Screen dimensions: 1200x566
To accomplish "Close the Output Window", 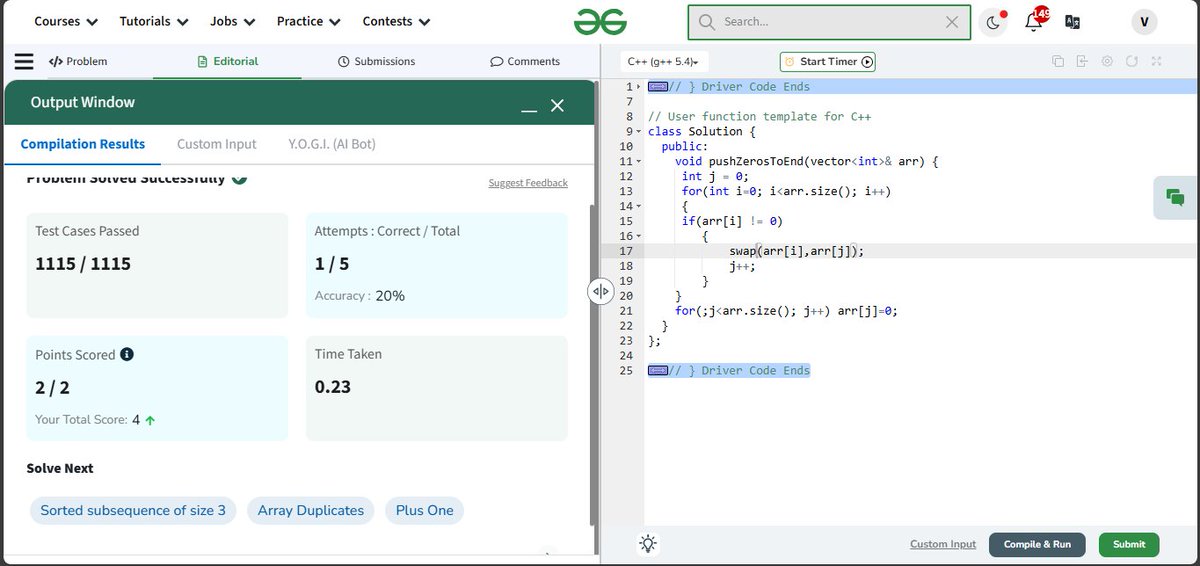I will (x=558, y=105).
